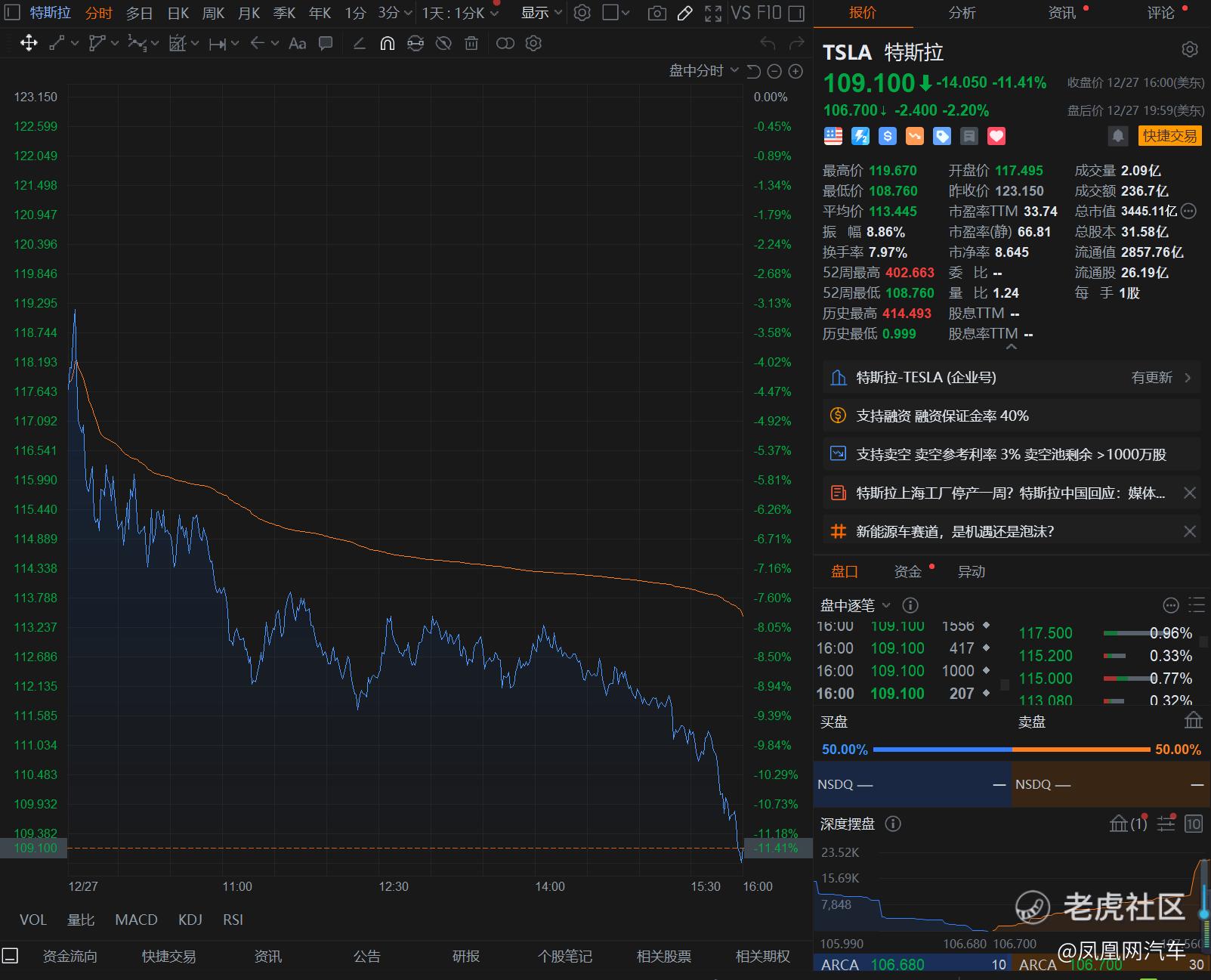Open the 资讯 news tab in right panel

coord(1061,13)
